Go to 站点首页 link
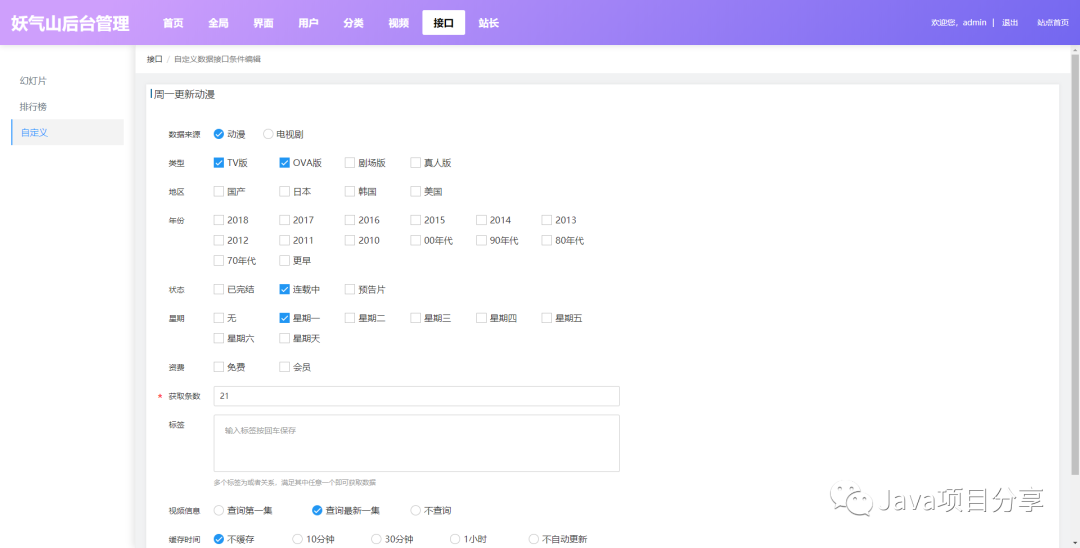Image resolution: width=1080 pixels, height=548 pixels. (1053, 23)
